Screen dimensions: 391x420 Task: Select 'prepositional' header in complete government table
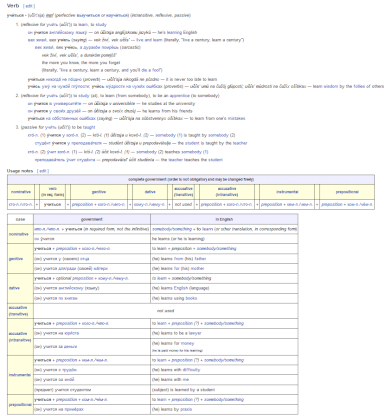(x=347, y=192)
